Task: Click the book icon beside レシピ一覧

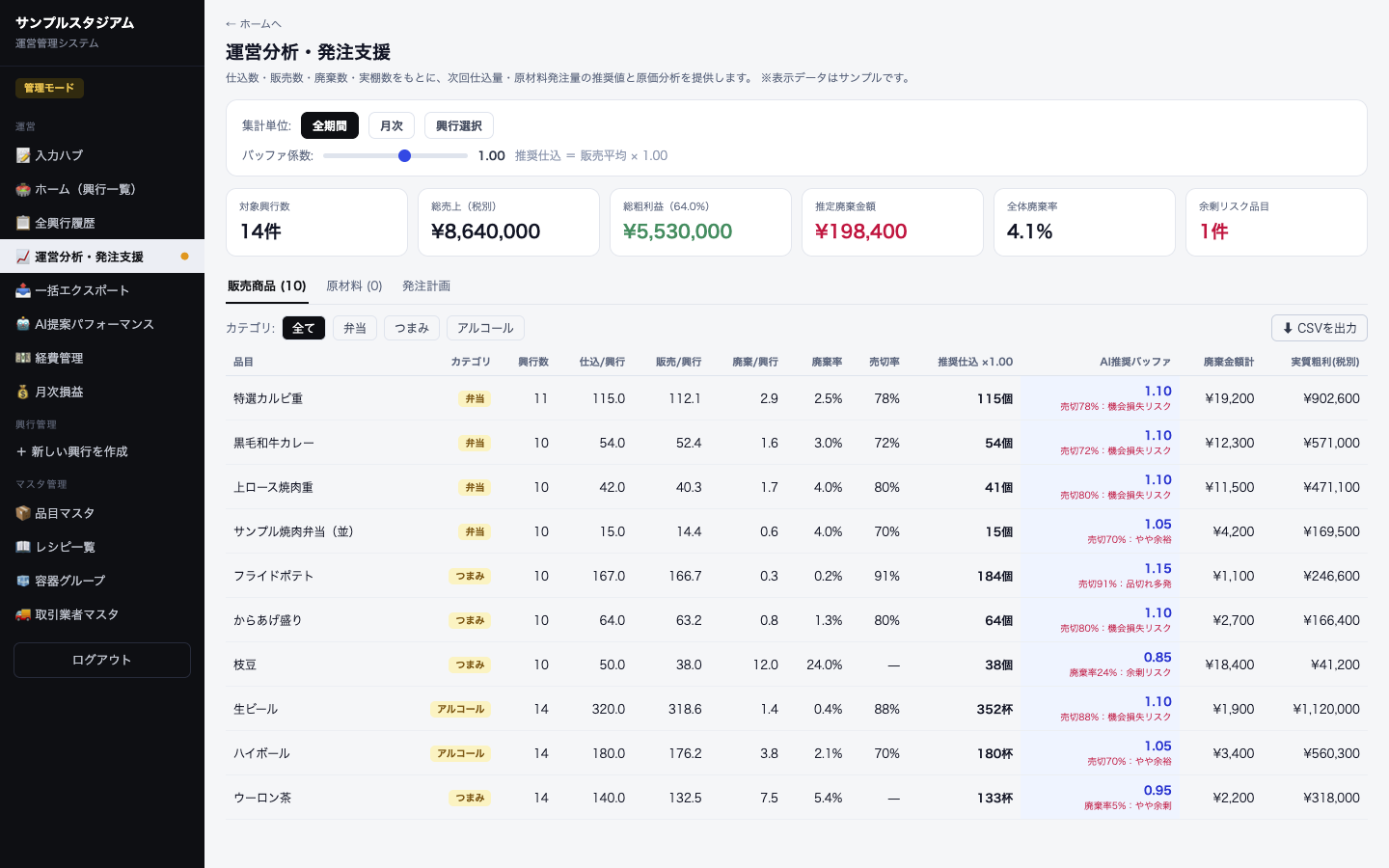Action: 23,547
